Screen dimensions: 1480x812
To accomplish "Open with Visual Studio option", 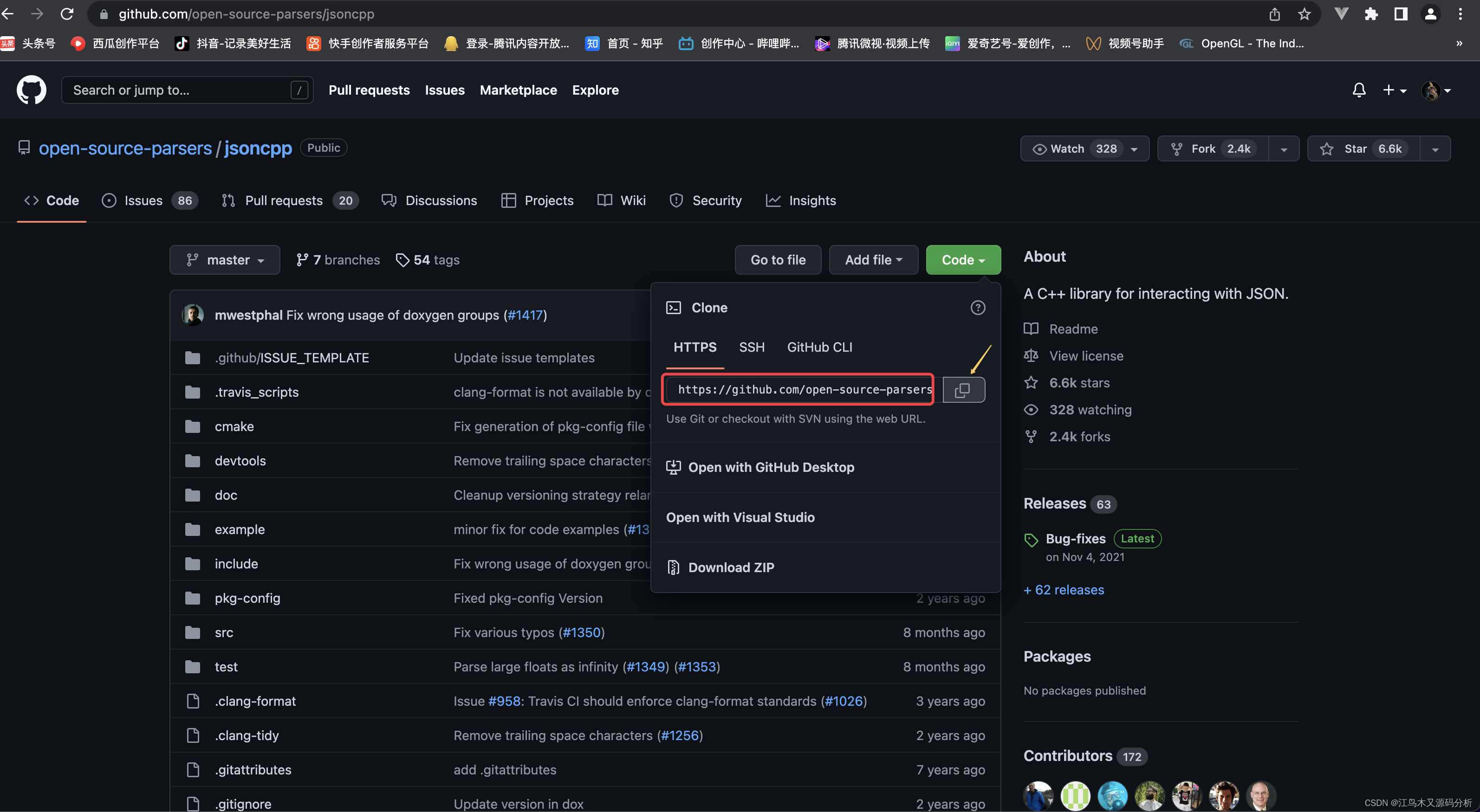I will point(825,517).
